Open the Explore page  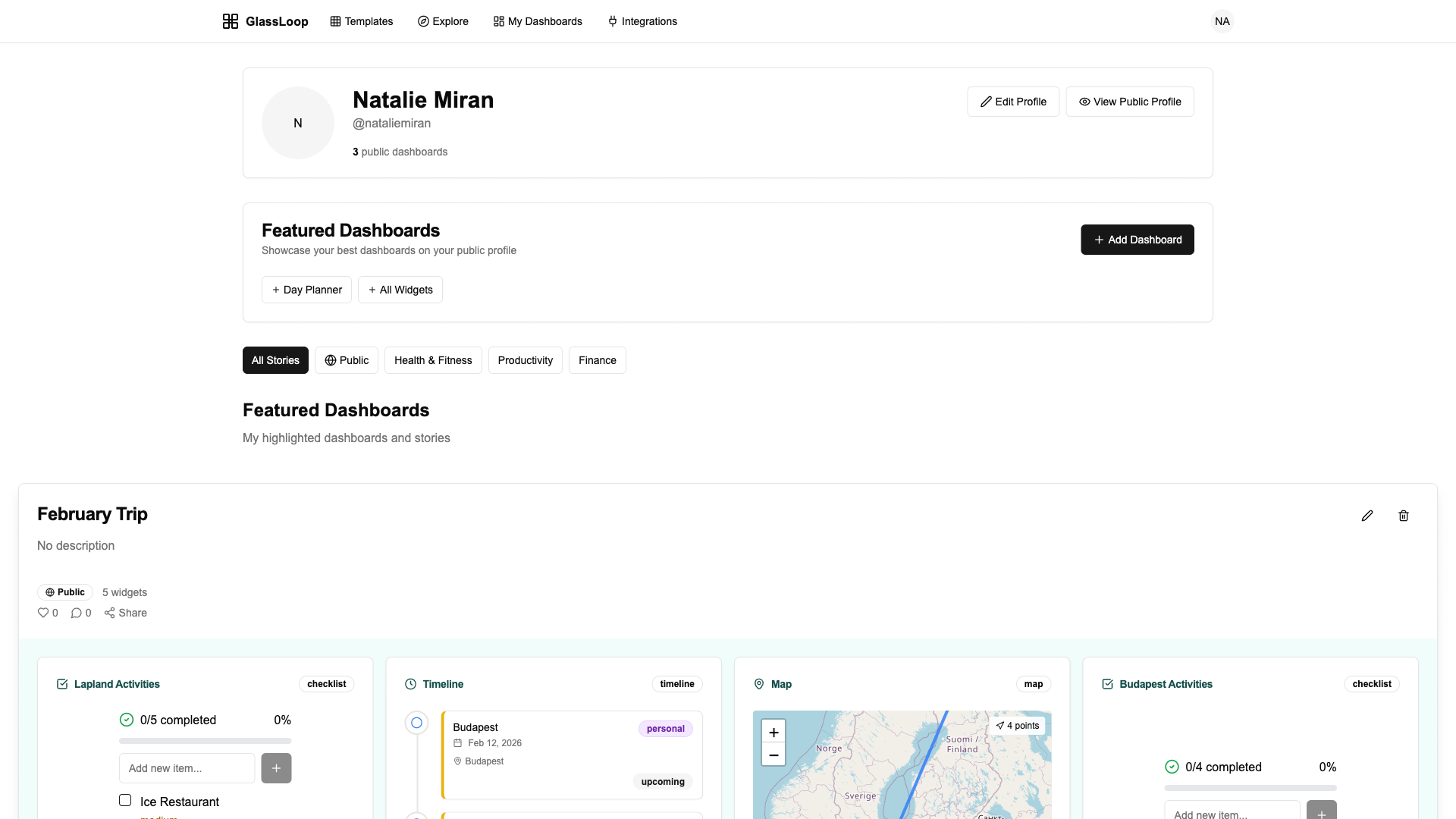pos(443,21)
